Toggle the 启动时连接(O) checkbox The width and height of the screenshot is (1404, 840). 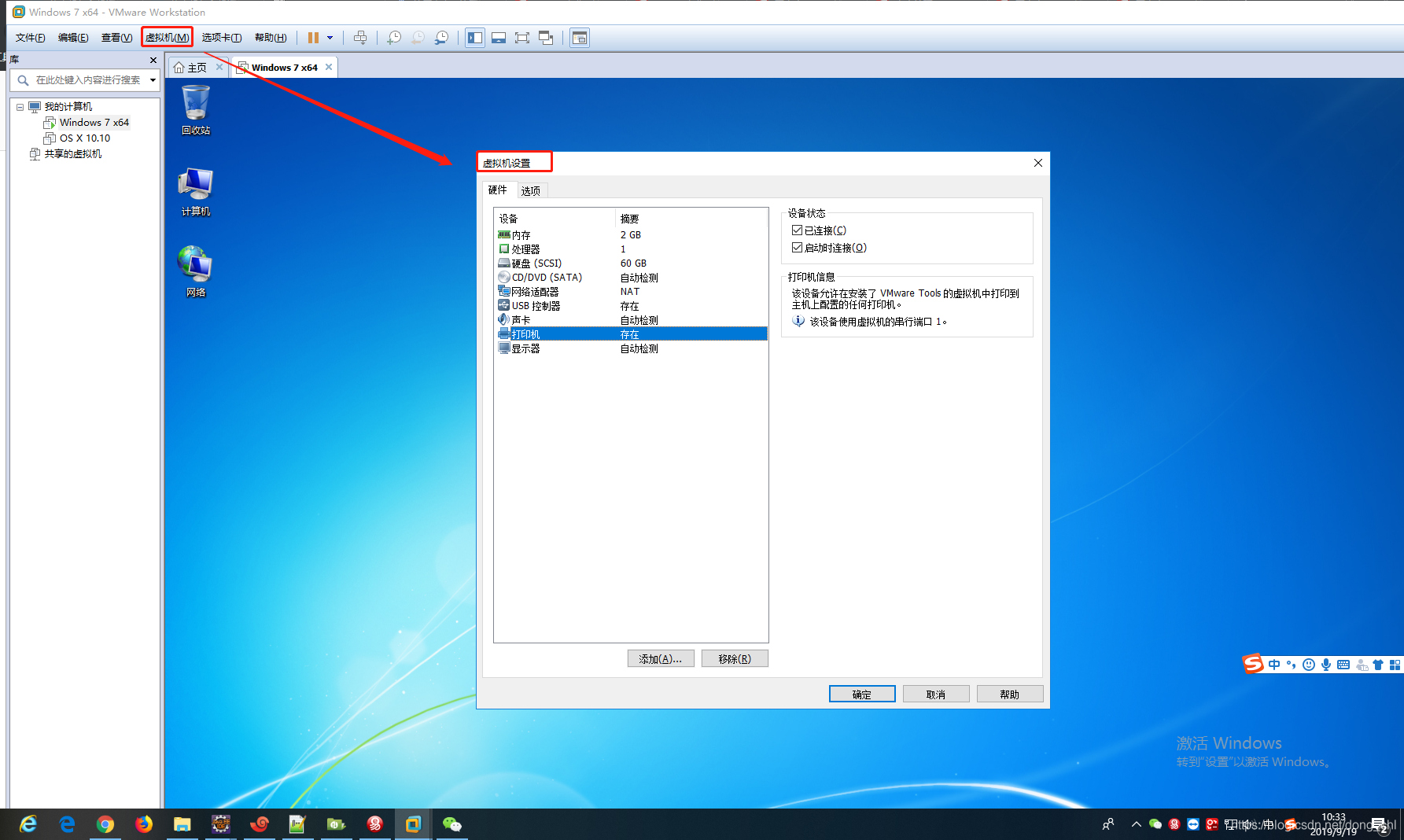click(x=798, y=248)
